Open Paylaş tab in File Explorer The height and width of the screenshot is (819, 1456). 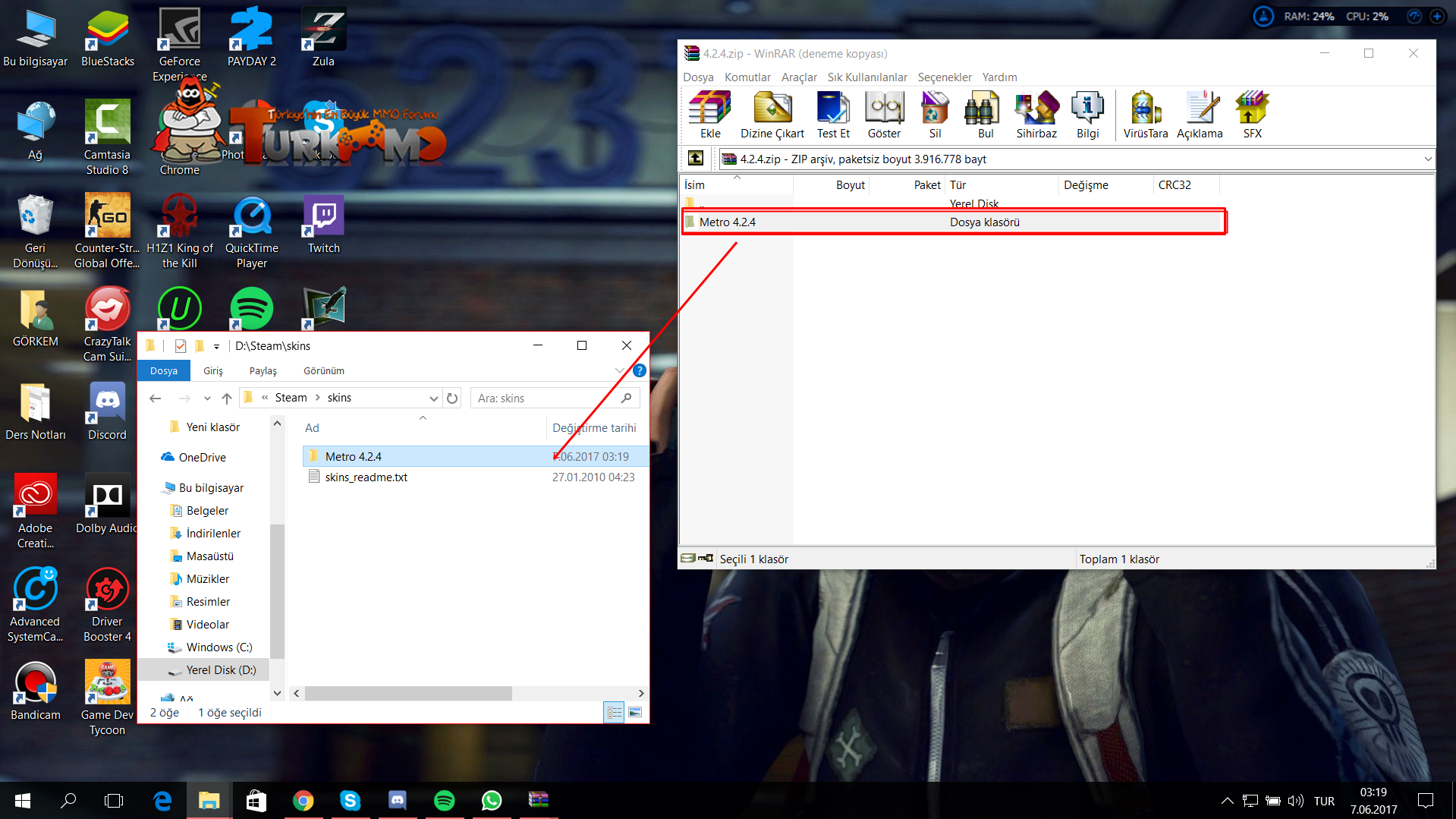pyautogui.click(x=263, y=370)
